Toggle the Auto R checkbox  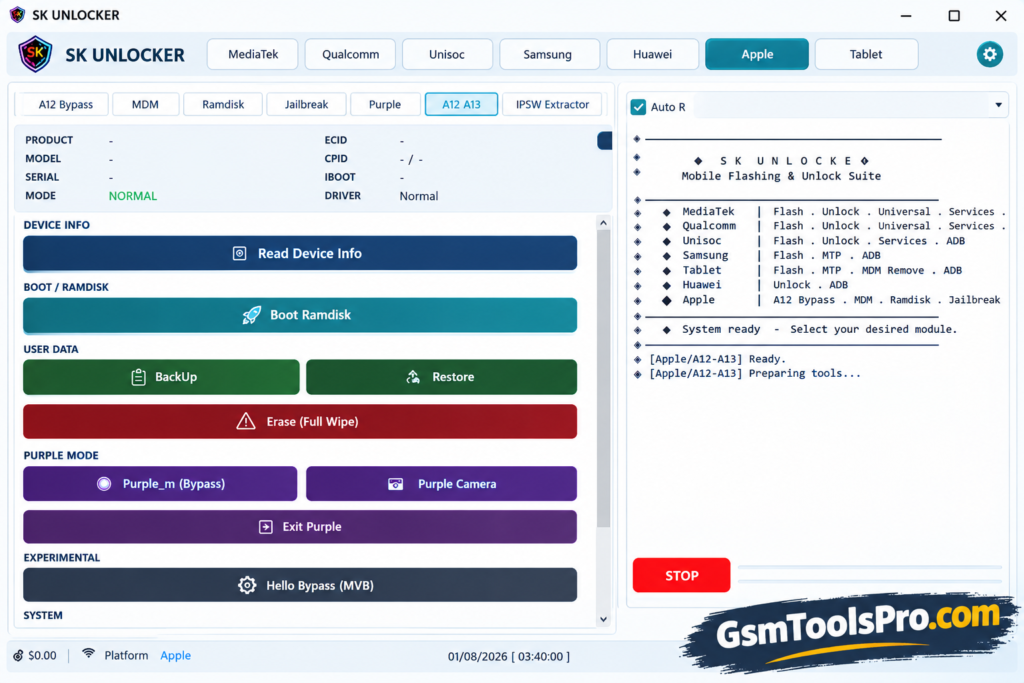click(x=638, y=106)
